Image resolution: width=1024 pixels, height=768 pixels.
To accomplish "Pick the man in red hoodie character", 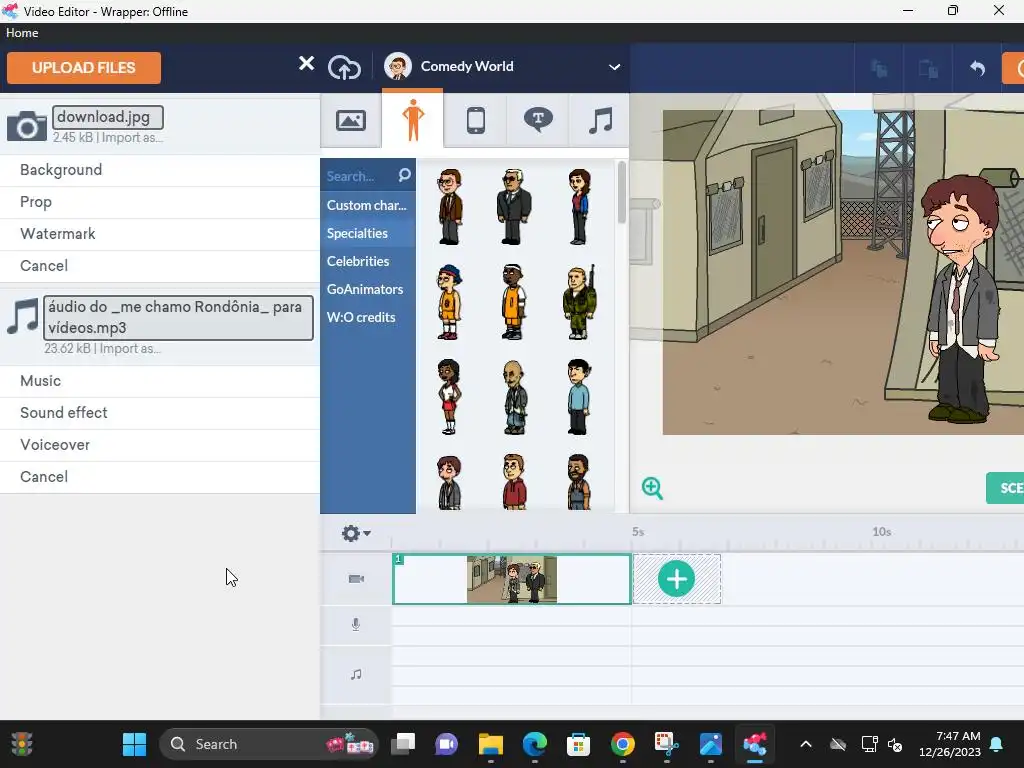I will (515, 482).
